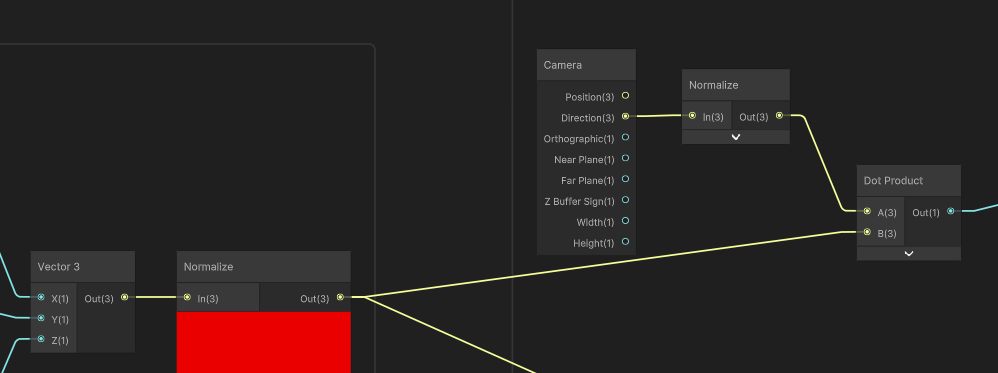This screenshot has height=373, width=998.
Task: Click the Near Plane(1) label
Action: tap(584, 160)
